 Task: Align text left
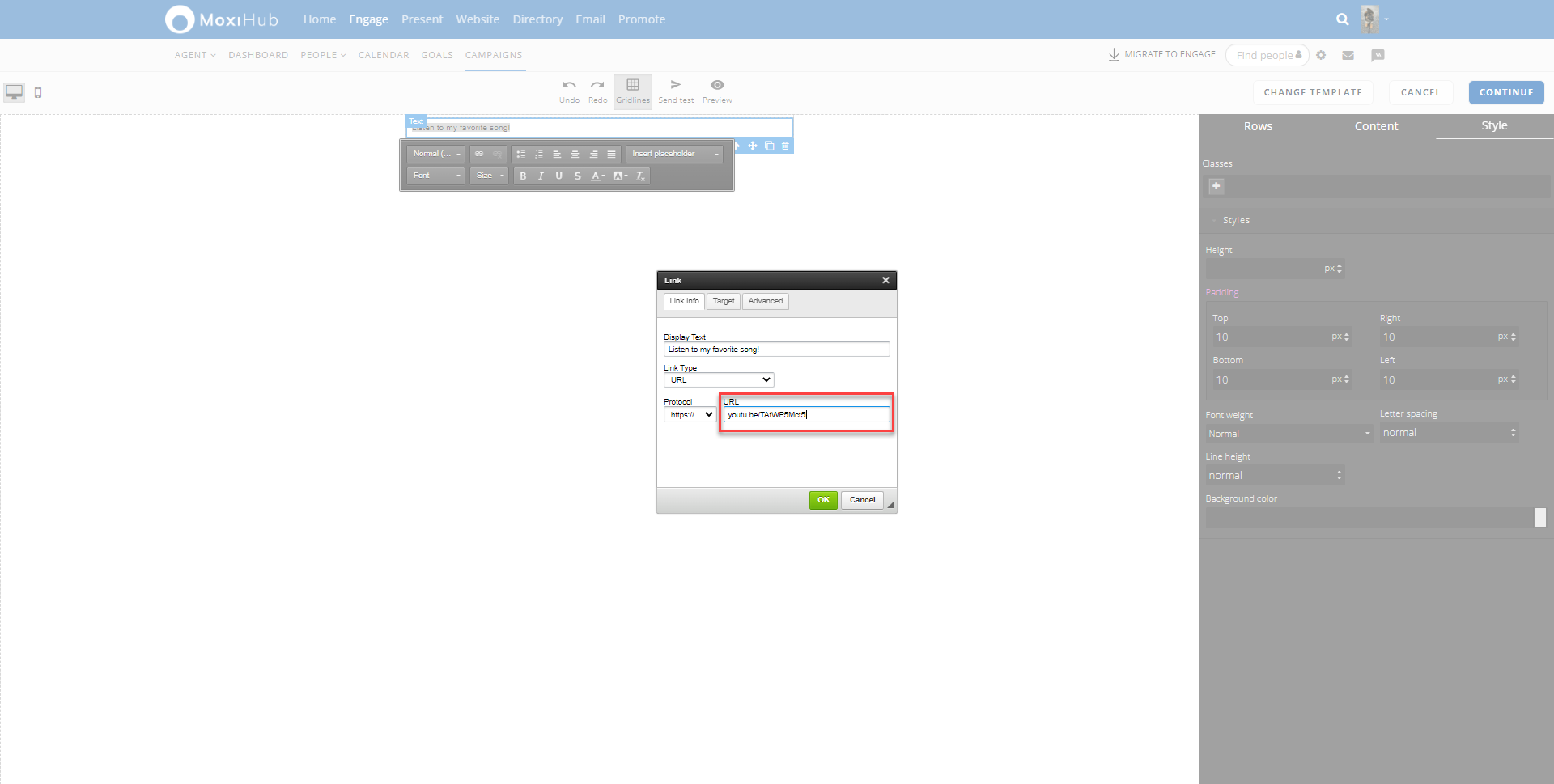557,154
